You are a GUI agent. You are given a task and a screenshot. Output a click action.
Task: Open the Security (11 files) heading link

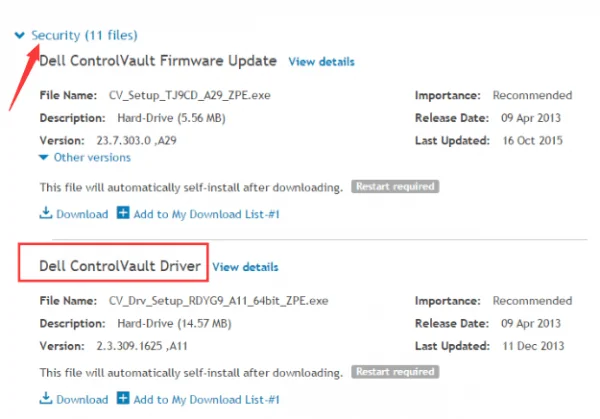click(84, 35)
